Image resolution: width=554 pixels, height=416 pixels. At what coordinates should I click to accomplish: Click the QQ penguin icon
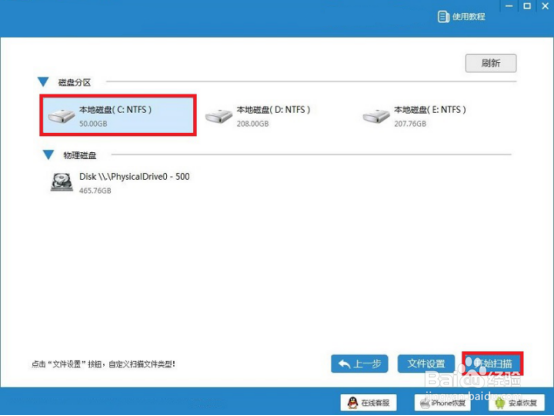352,403
